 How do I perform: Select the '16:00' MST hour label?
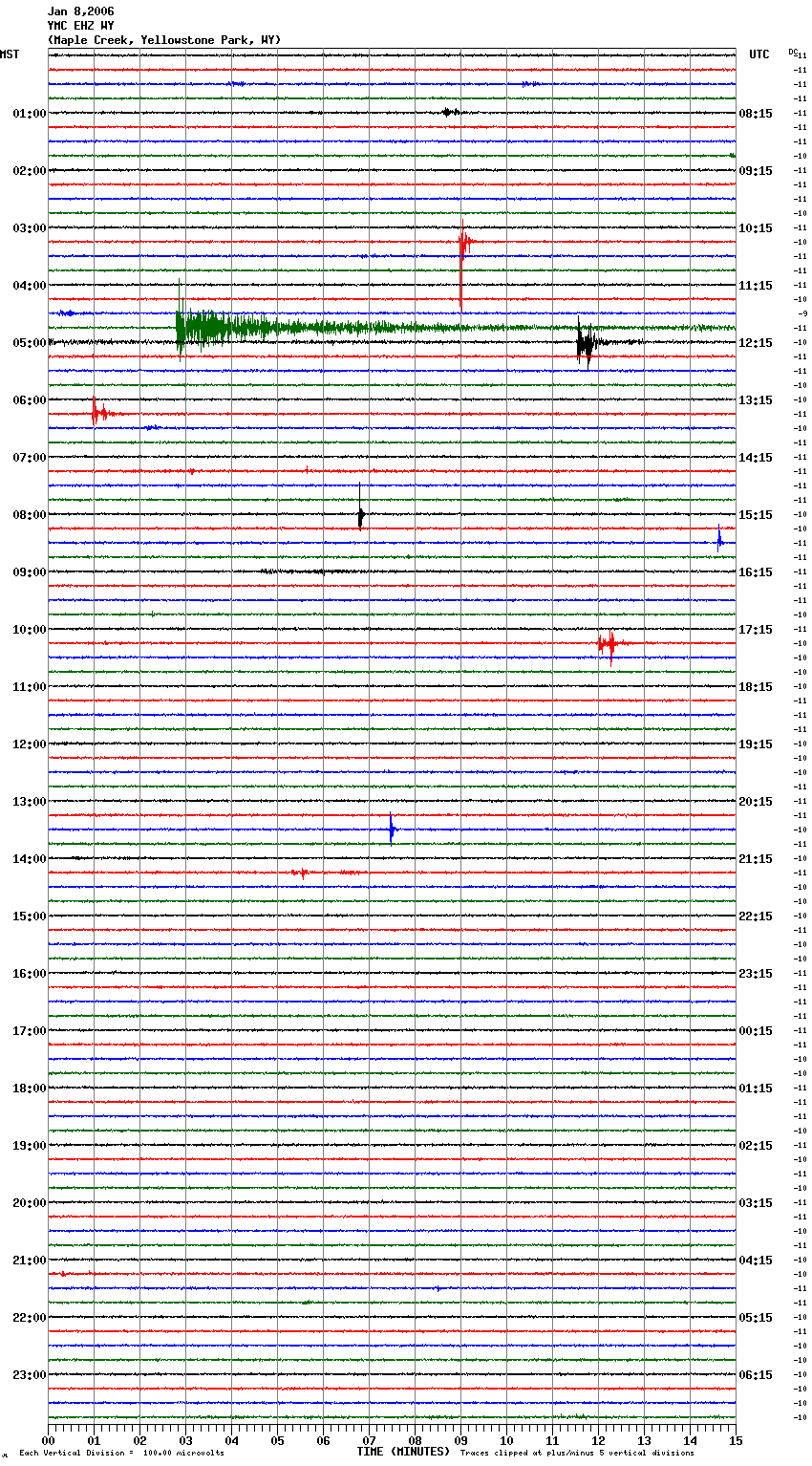click(30, 974)
